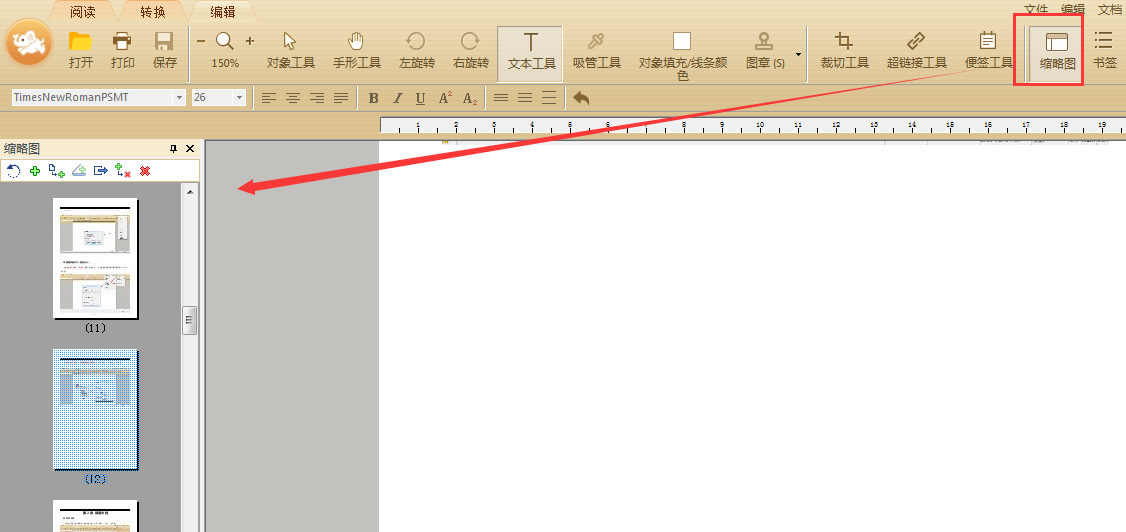
Task: Toggle underline formatting
Action: tap(421, 98)
